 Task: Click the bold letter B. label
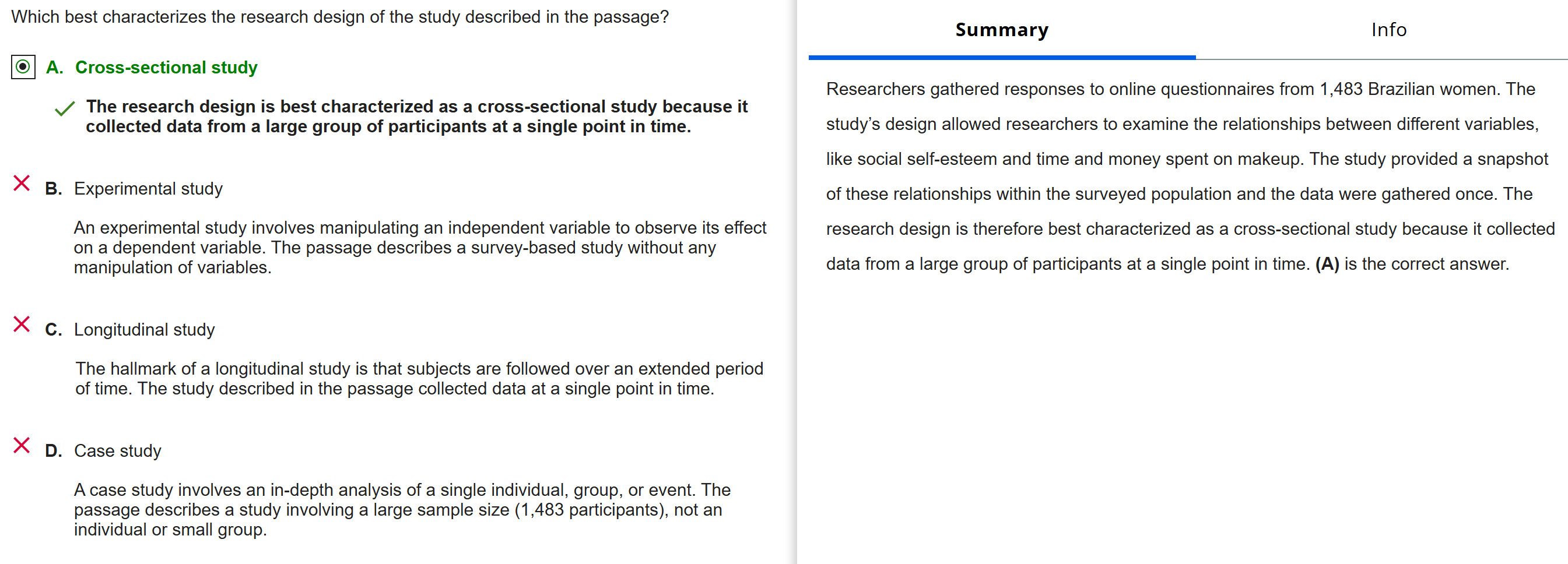click(54, 189)
